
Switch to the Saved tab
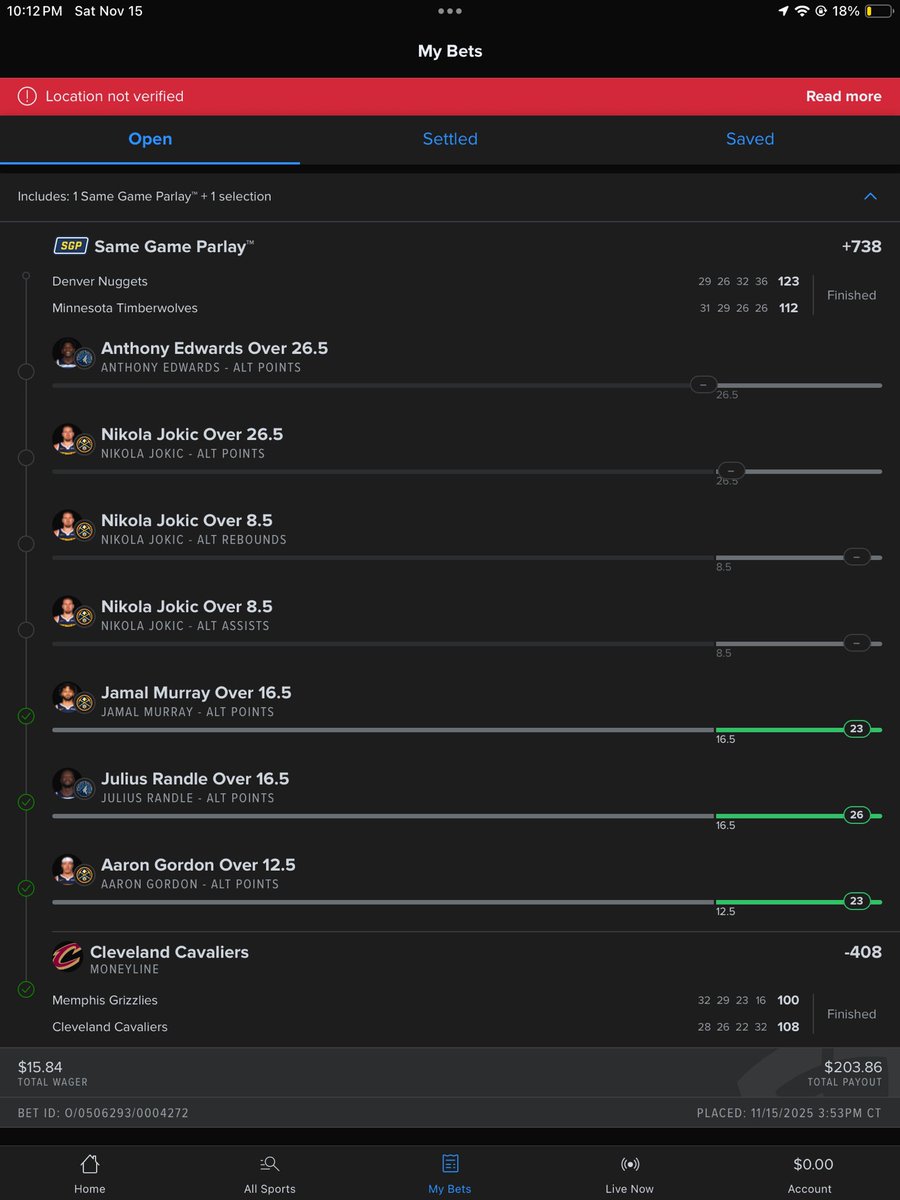(x=750, y=139)
